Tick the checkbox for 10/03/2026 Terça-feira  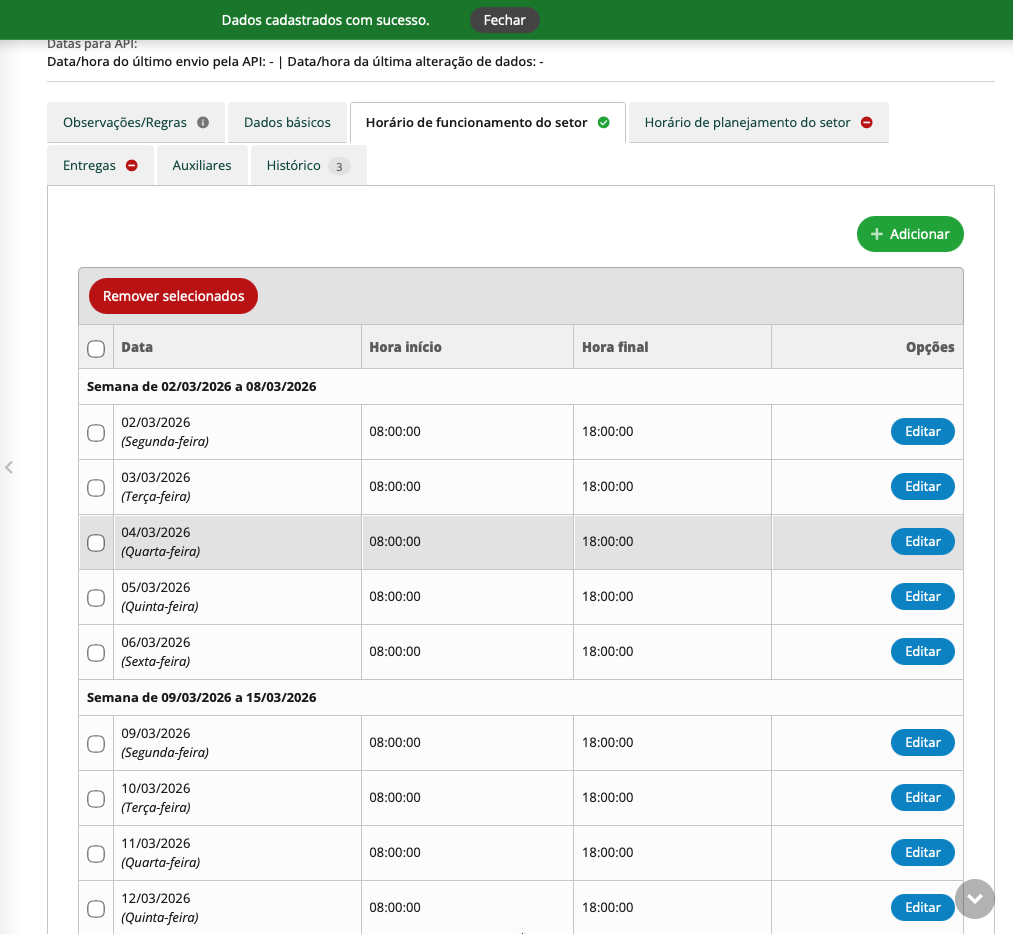pos(96,798)
